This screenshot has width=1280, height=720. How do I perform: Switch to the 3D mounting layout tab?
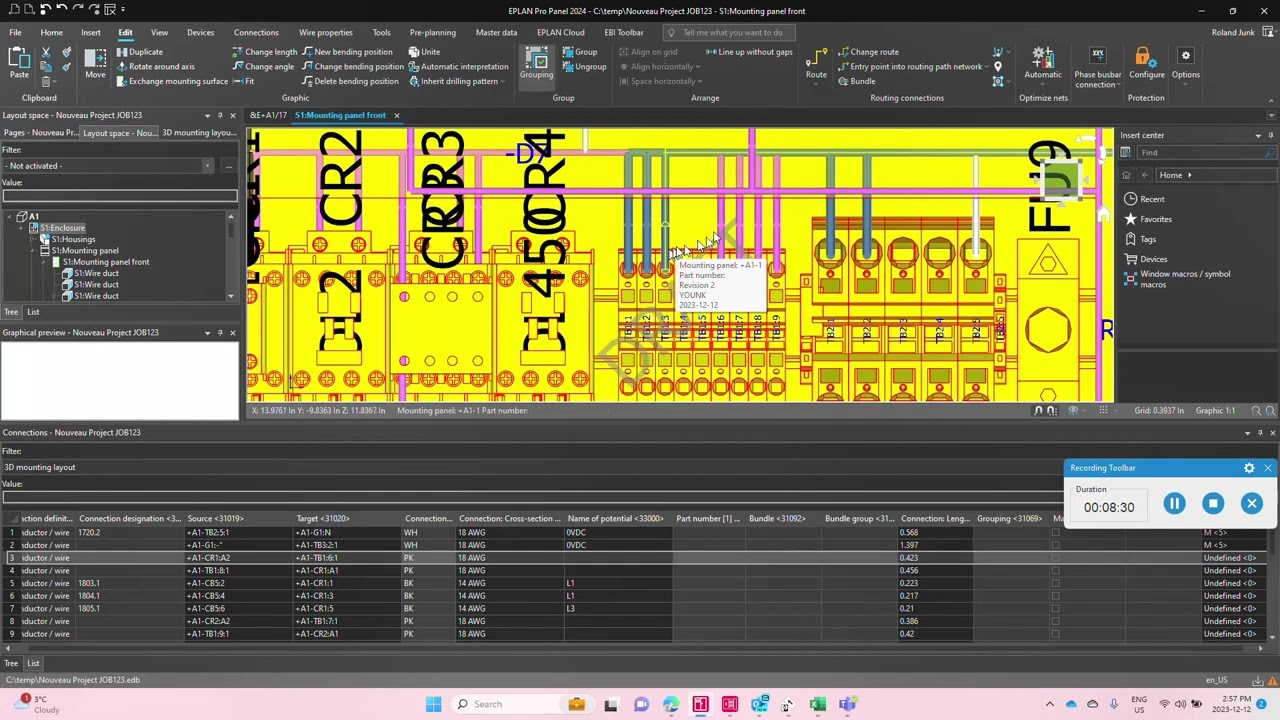click(199, 133)
